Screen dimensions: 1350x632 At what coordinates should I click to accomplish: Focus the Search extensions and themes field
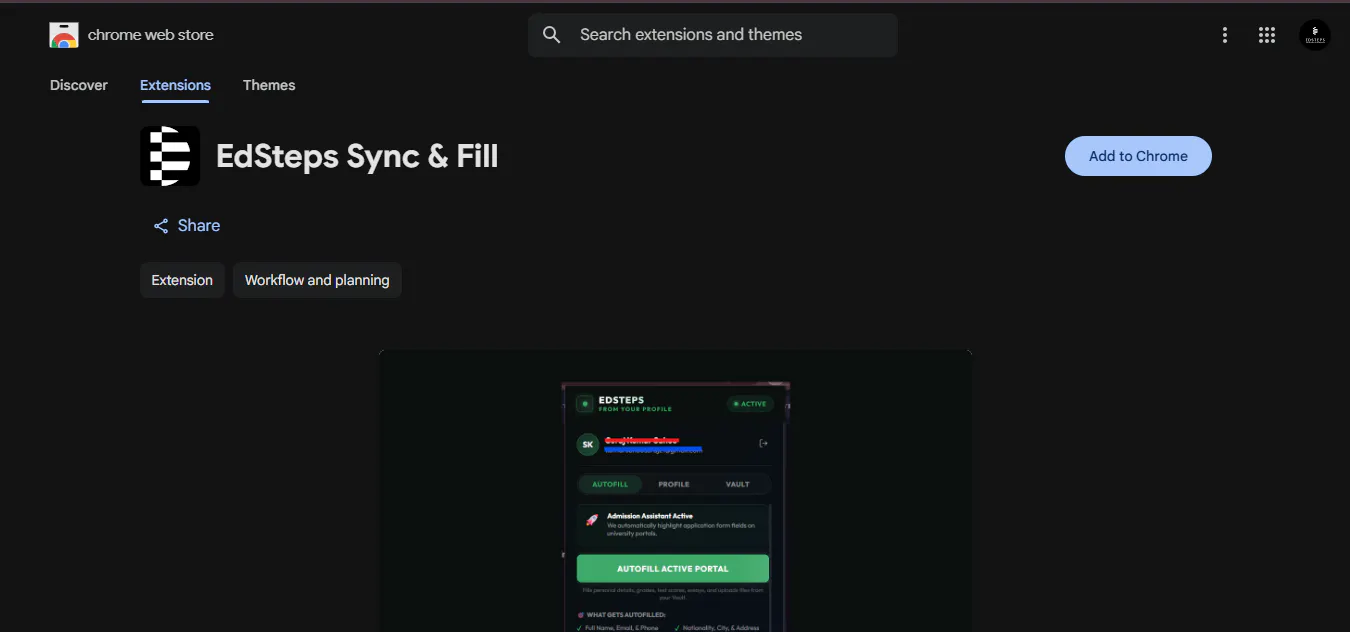point(713,35)
